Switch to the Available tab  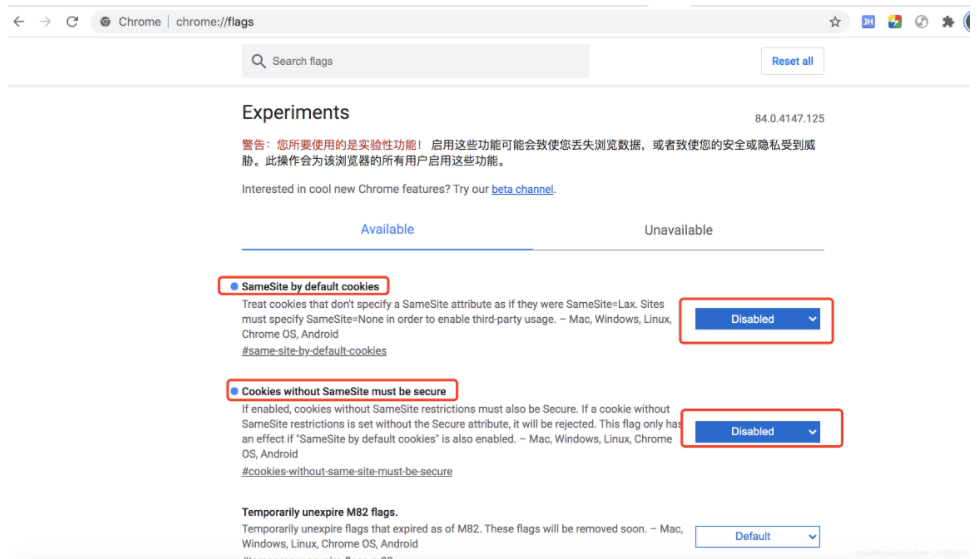click(x=387, y=230)
